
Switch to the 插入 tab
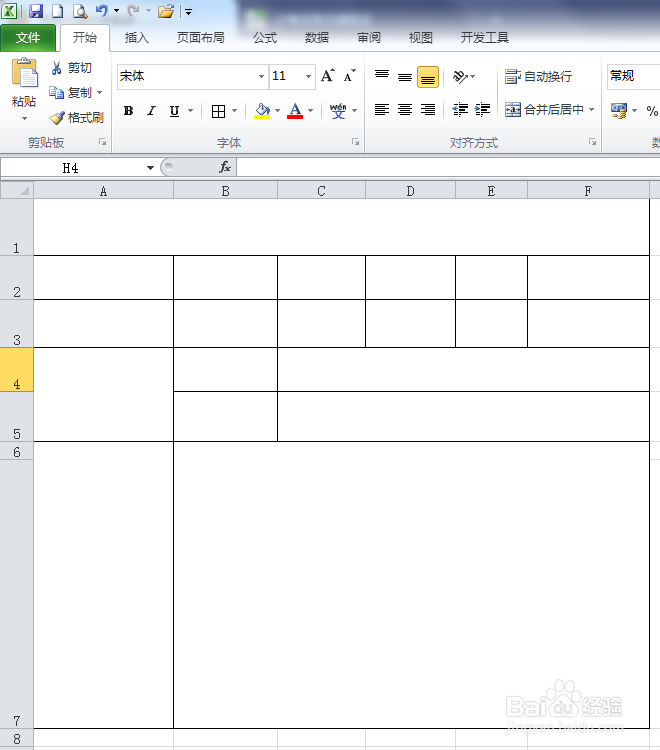(136, 38)
